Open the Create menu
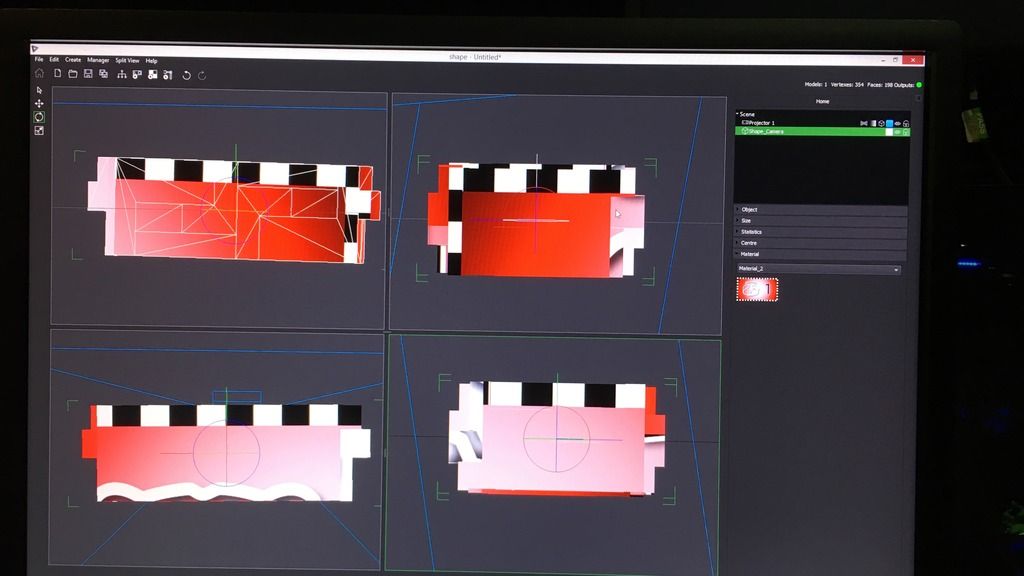1024x576 pixels. [x=73, y=59]
